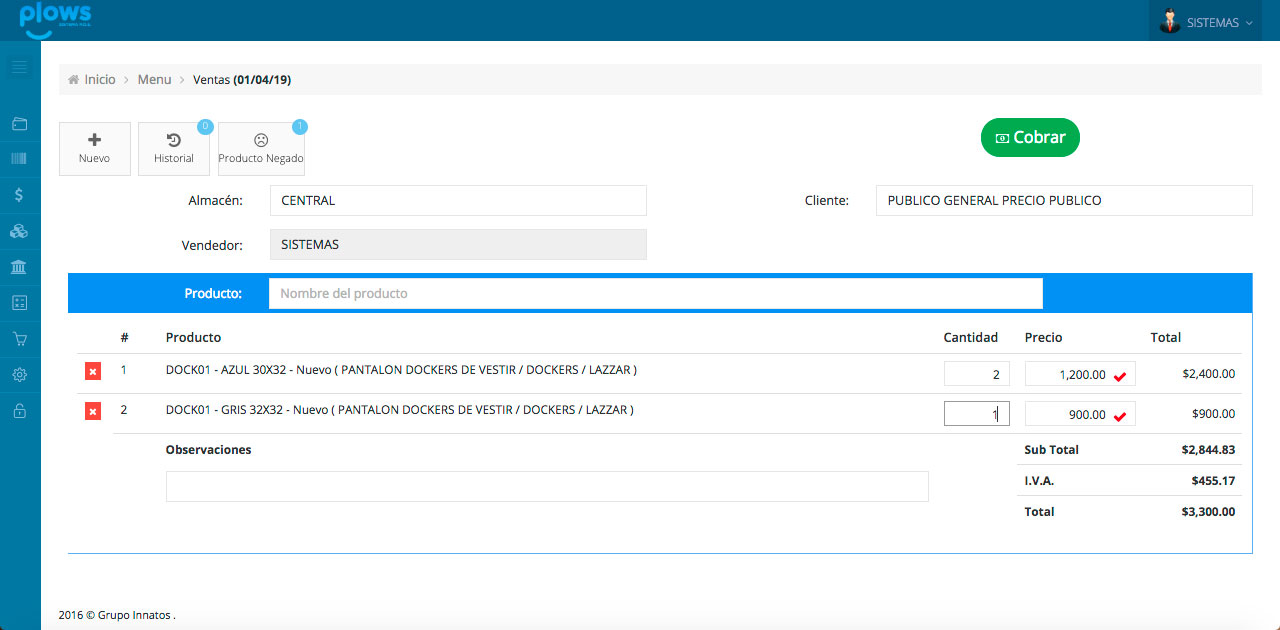
Task: Go to Inicio in the breadcrumb
Action: [x=99, y=79]
